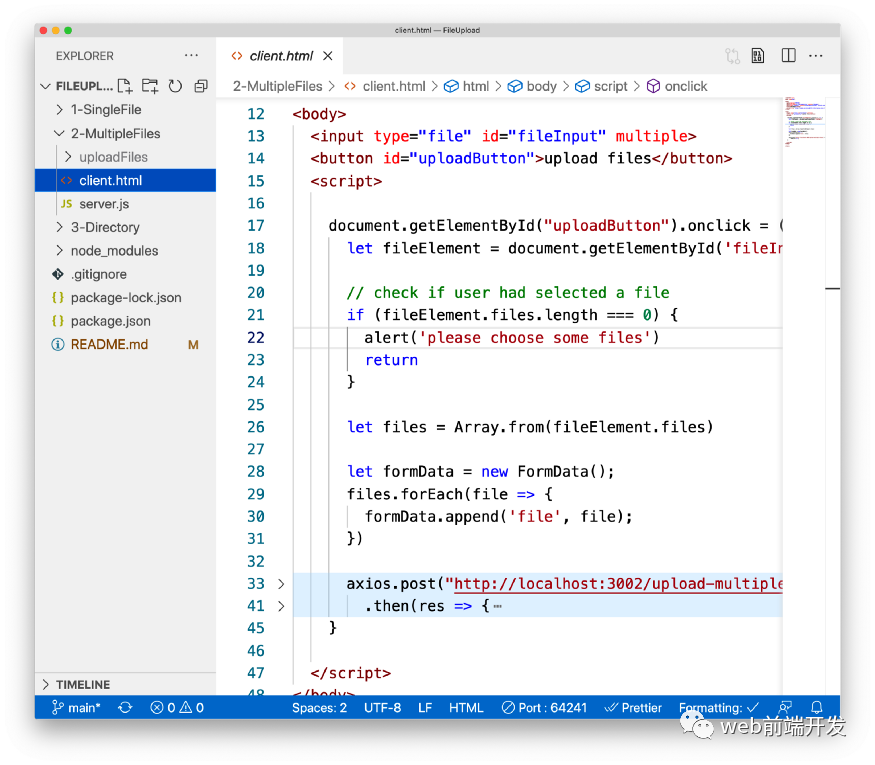Click the red macOS close window button
Screen dimensions: 875x765
point(44,30)
